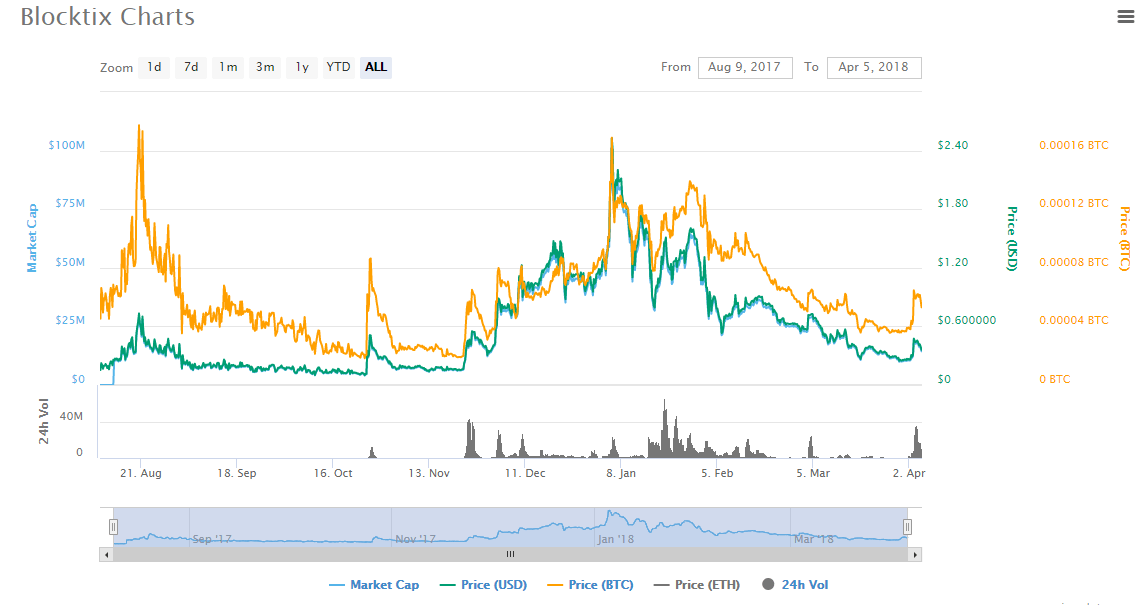Open the chart hamburger menu icon
This screenshot has width=1145, height=605.
1125,16
